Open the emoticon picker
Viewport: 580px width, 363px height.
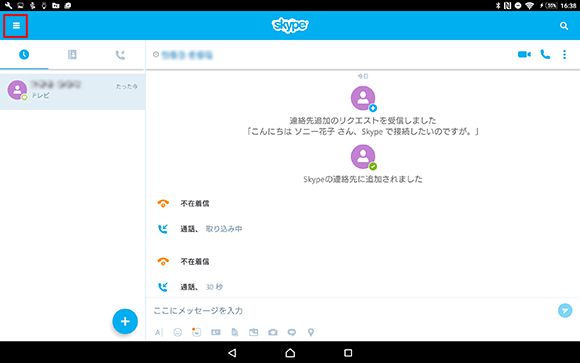178,332
